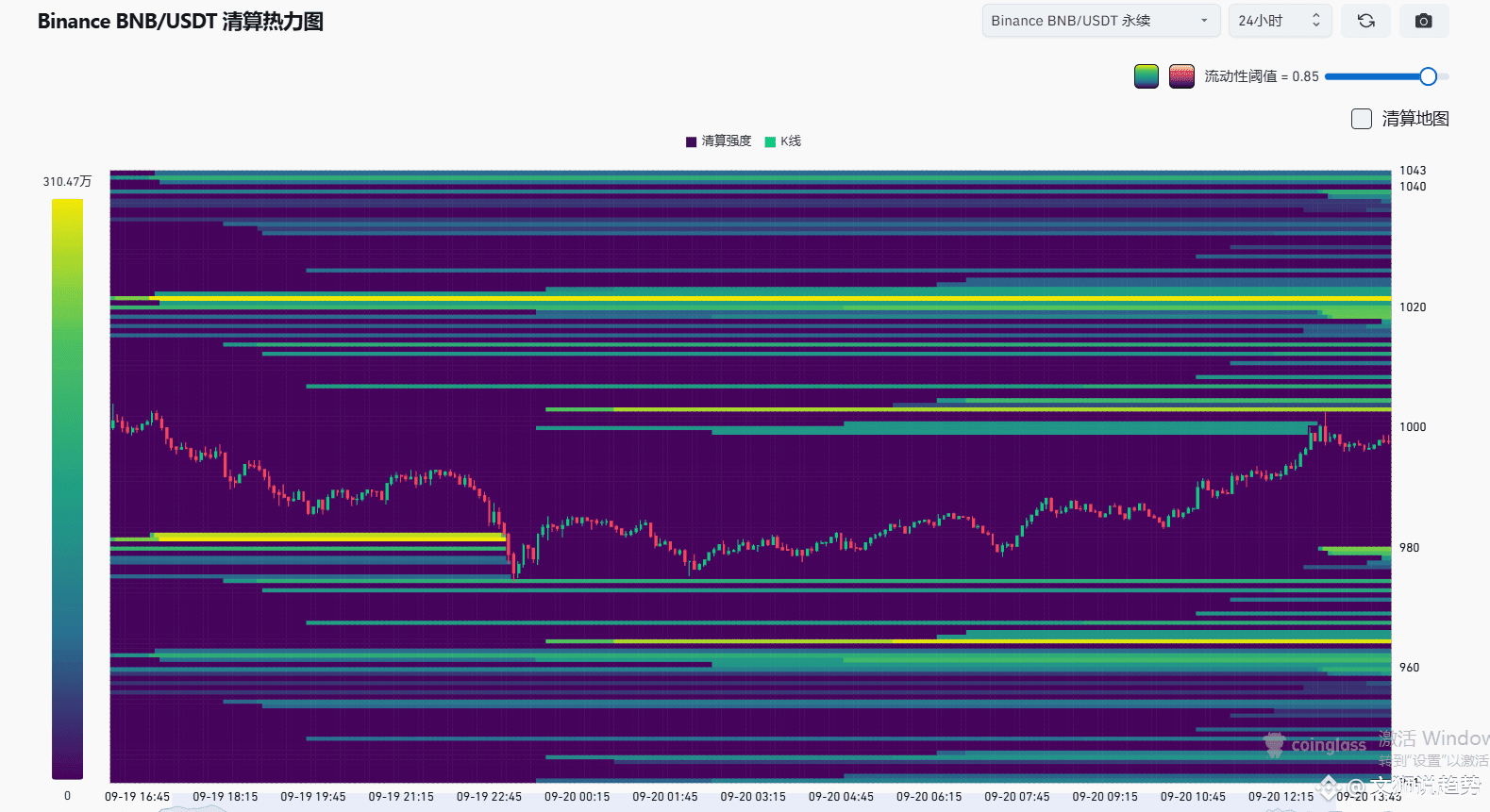Image resolution: width=1490 pixels, height=812 pixels.
Task: Click the 09-20 09:15 time axis label
Action: (x=1105, y=797)
